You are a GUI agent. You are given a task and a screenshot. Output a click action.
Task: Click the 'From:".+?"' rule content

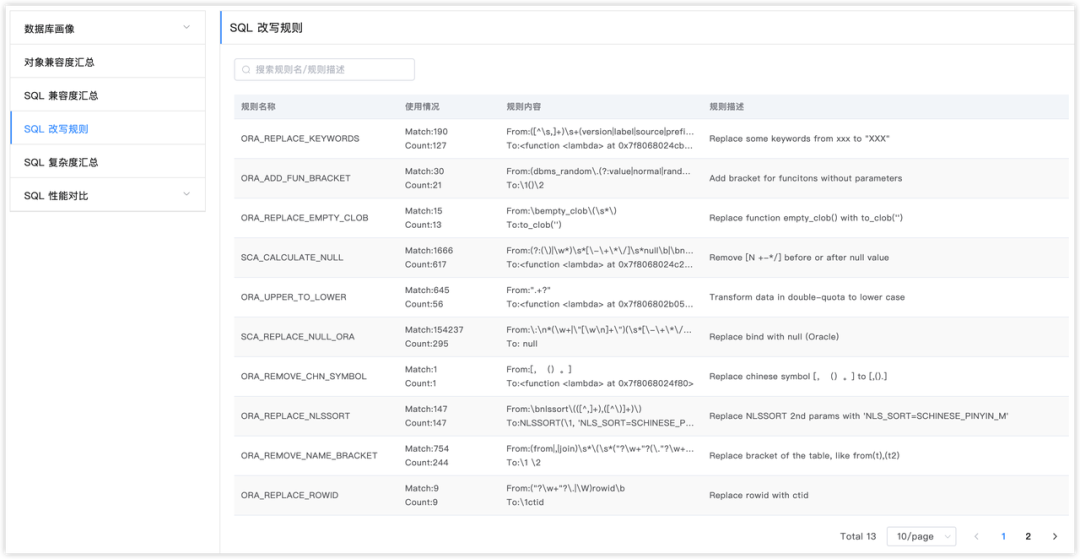(x=528, y=290)
